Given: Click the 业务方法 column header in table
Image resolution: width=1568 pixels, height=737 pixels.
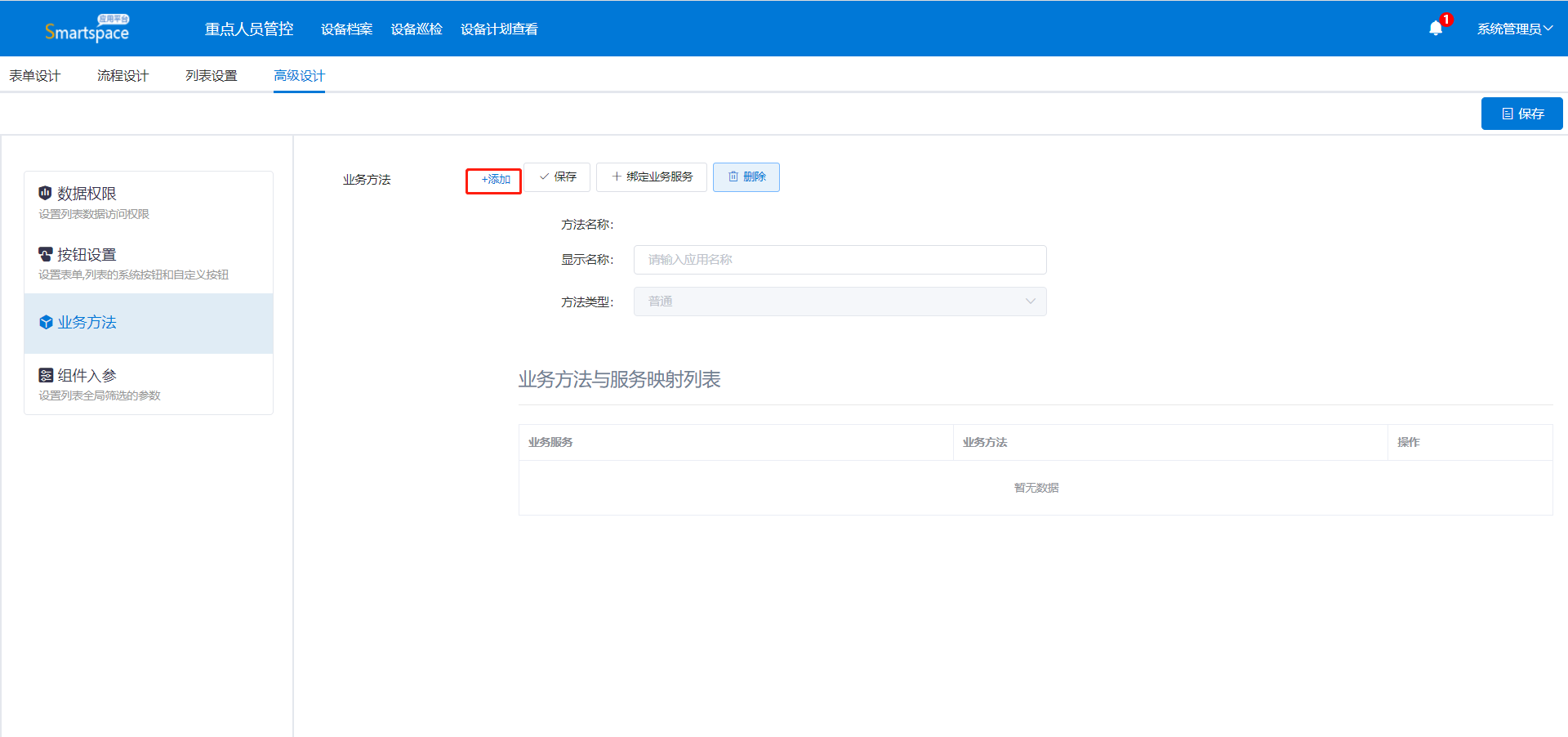Looking at the screenshot, I should pyautogui.click(x=1170, y=442).
